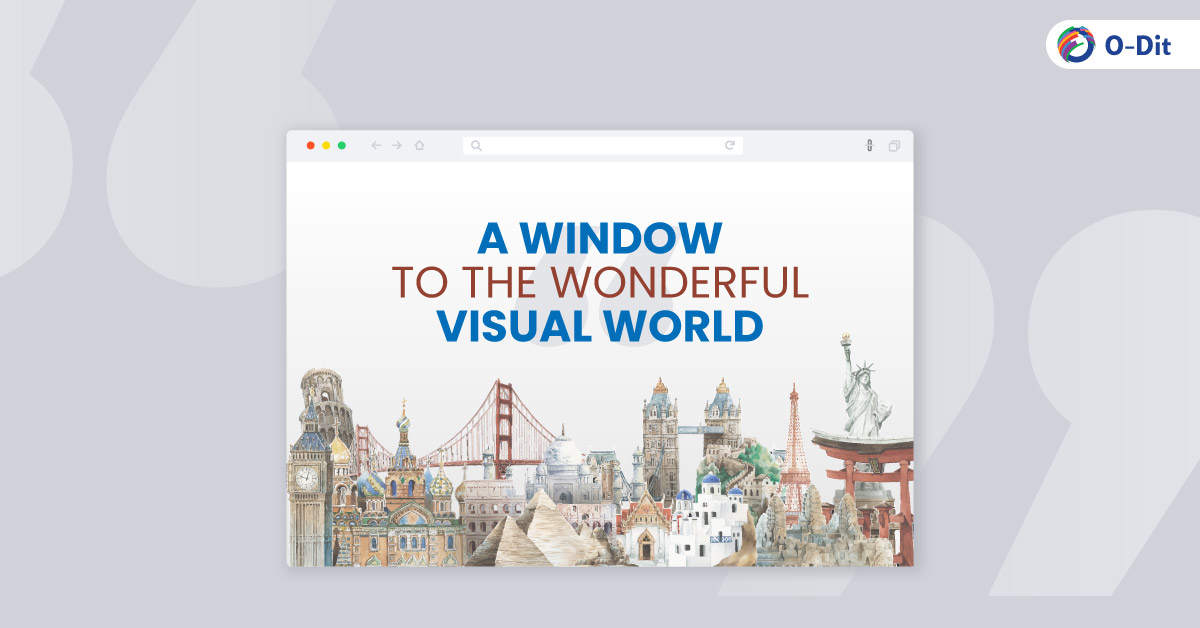
Task: Click the O-Dit globe logo
Action: (1075, 45)
